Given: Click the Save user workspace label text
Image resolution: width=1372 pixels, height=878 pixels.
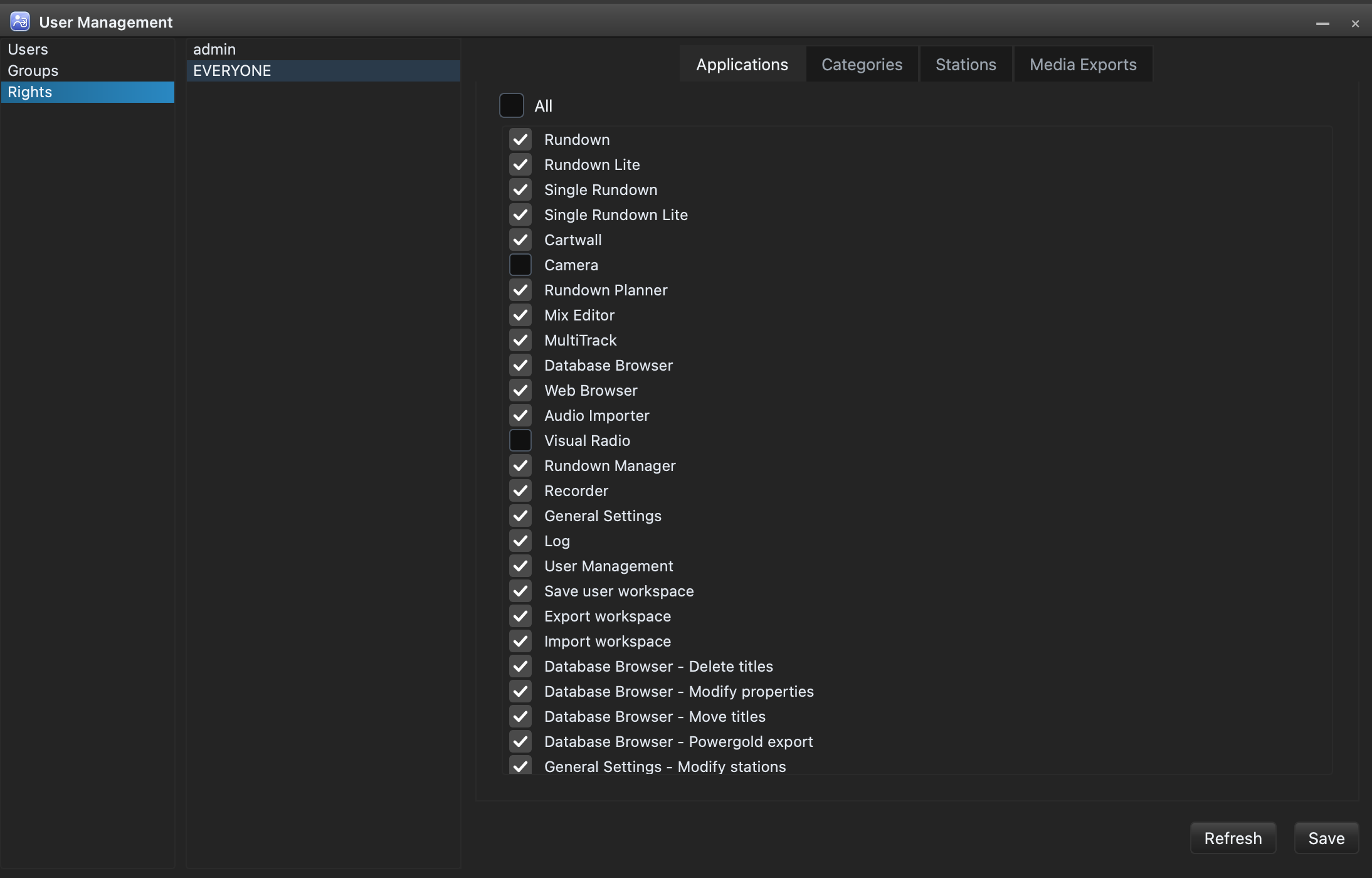Looking at the screenshot, I should coord(619,591).
